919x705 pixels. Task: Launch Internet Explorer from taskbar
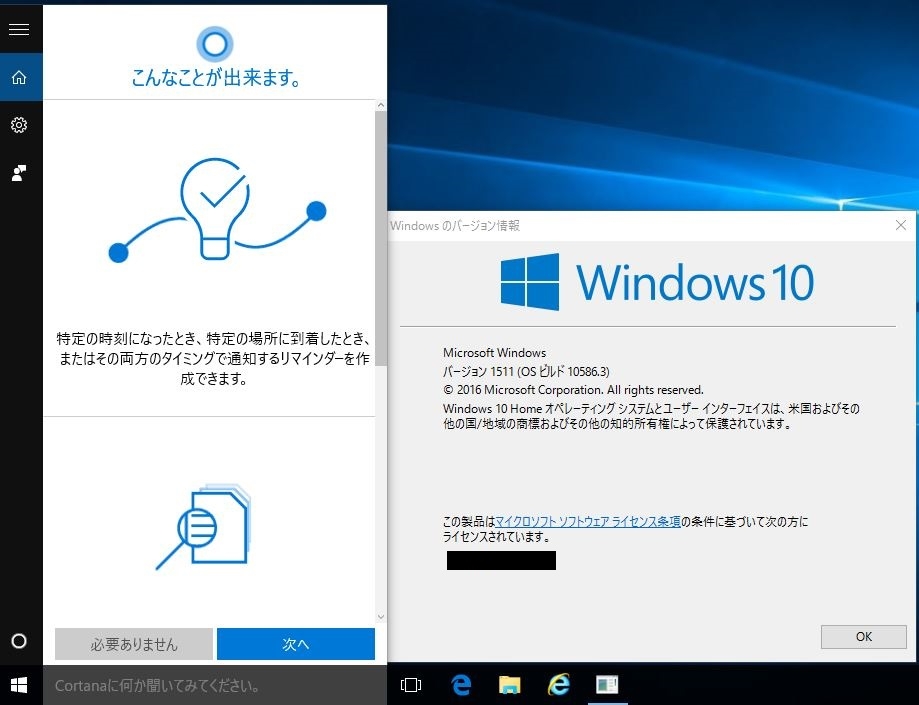coord(559,684)
